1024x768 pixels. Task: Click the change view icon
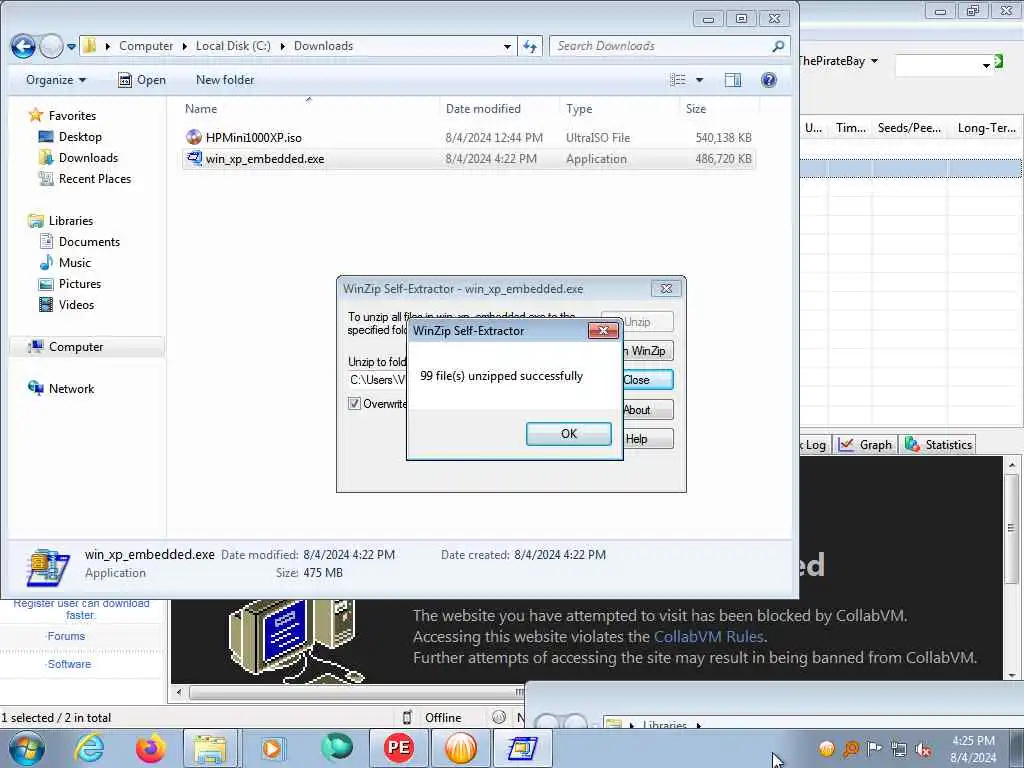(x=678, y=80)
